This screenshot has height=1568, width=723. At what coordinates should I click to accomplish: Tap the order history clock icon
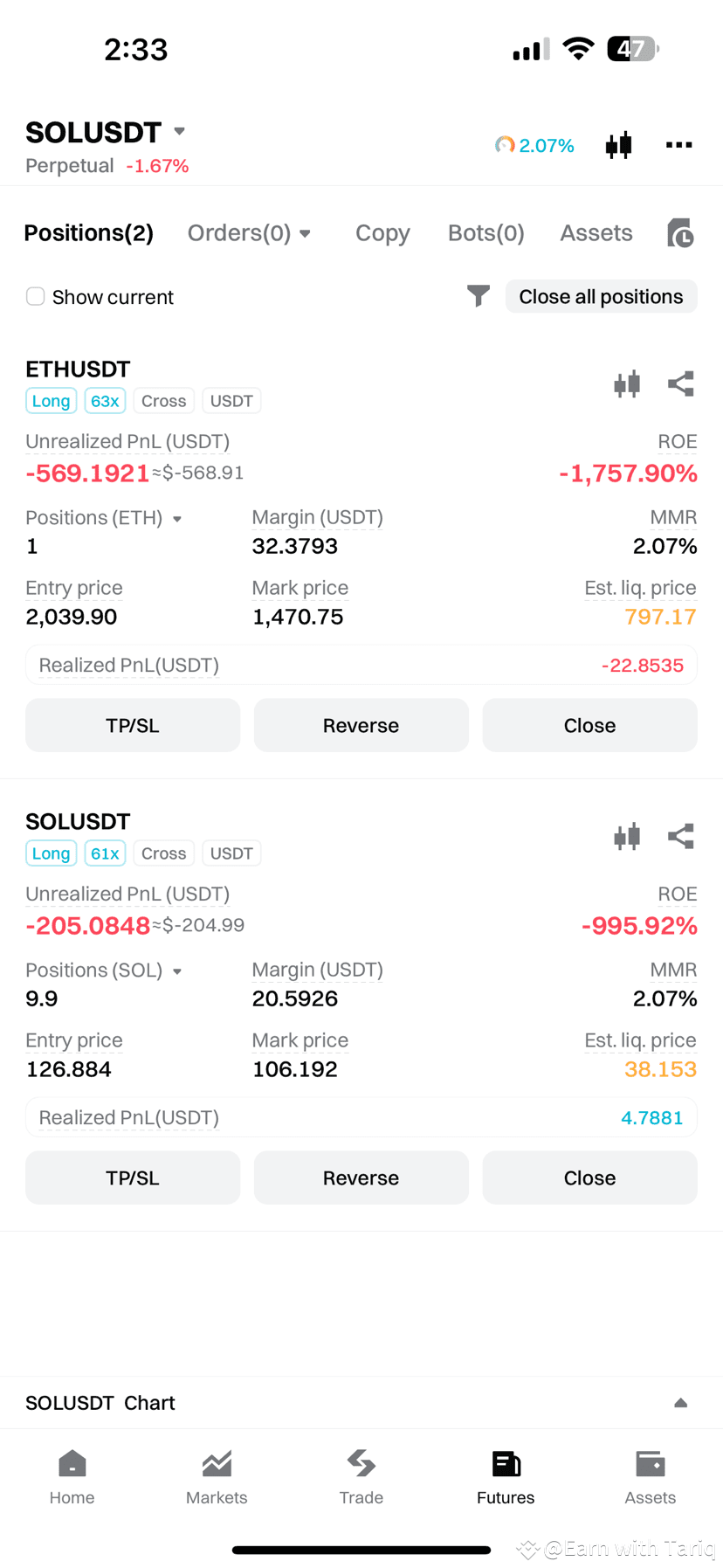(x=680, y=233)
